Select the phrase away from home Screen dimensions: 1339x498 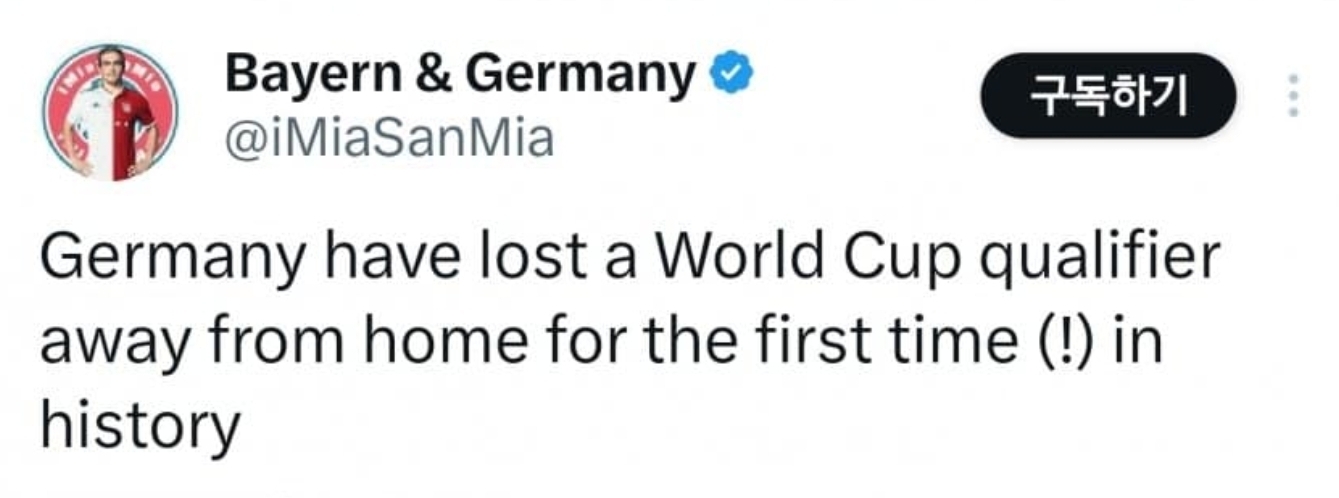point(283,340)
